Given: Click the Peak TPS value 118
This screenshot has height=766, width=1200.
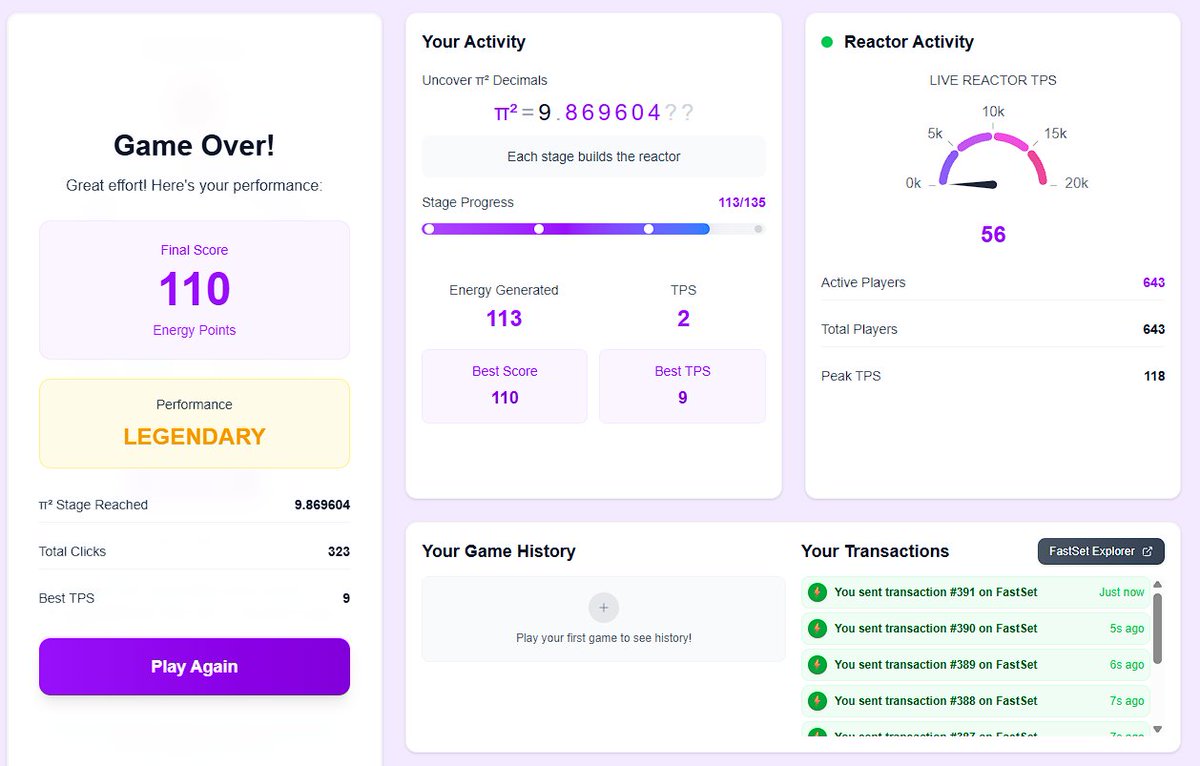Looking at the screenshot, I should coord(1154,376).
